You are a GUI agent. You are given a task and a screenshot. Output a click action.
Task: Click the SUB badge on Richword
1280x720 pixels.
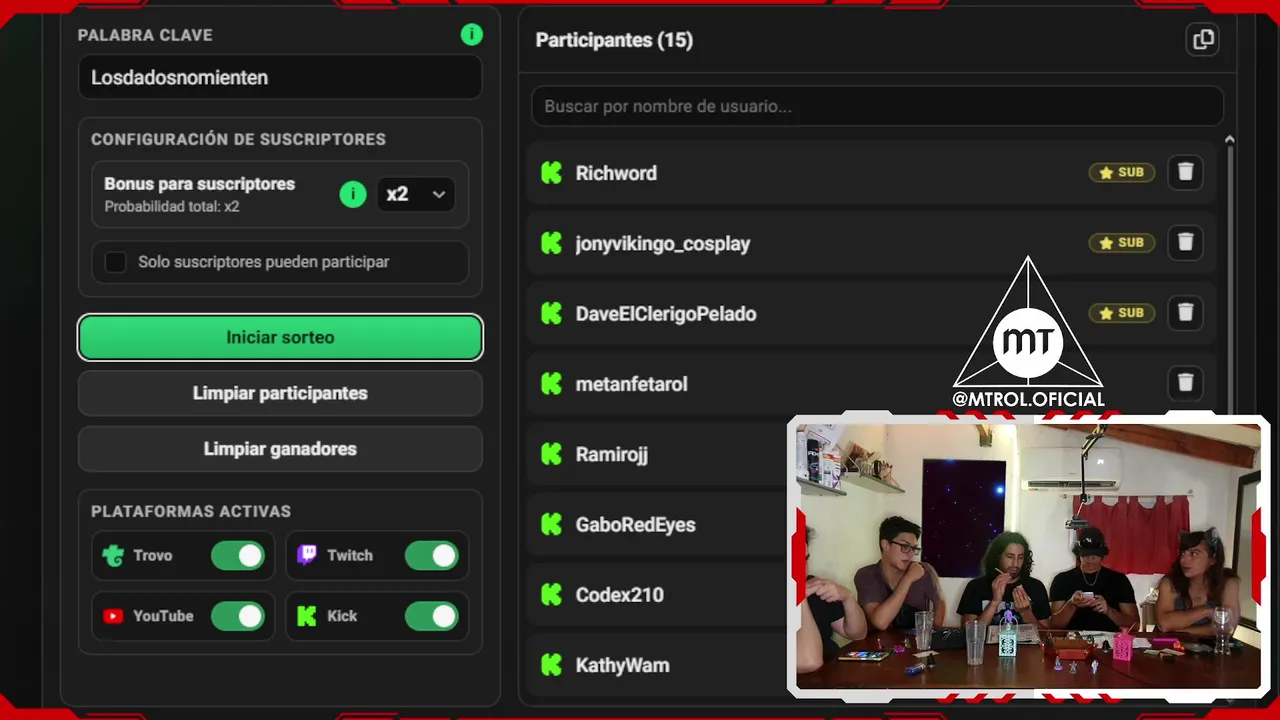click(1122, 172)
